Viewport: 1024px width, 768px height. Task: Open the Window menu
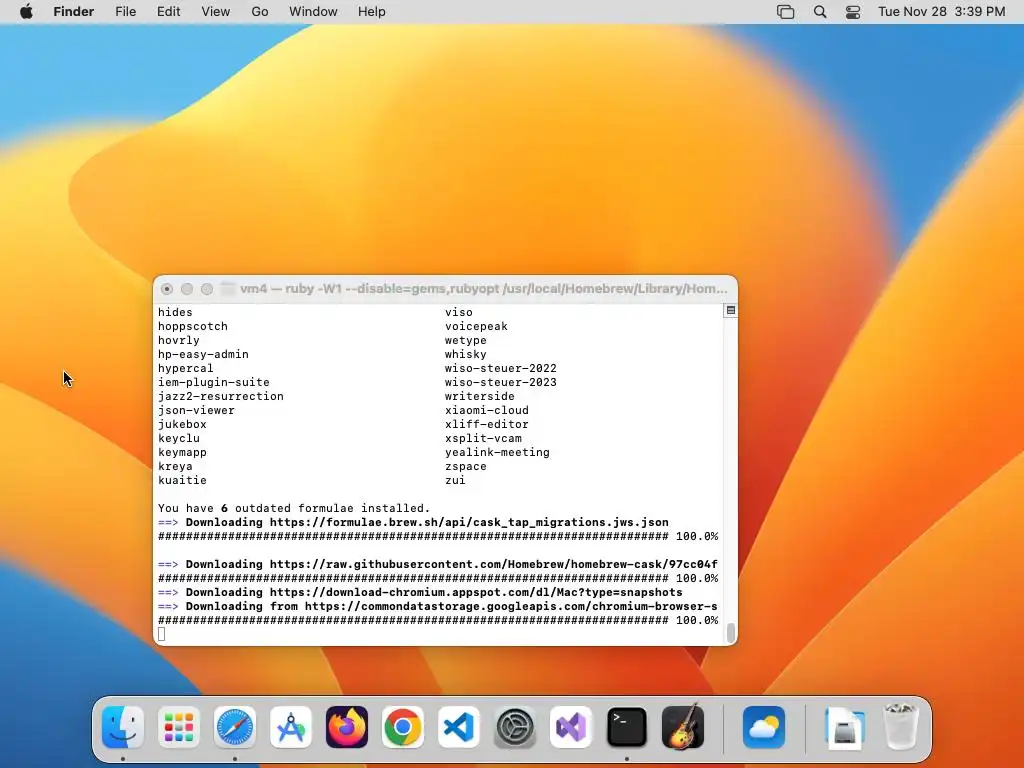click(313, 12)
